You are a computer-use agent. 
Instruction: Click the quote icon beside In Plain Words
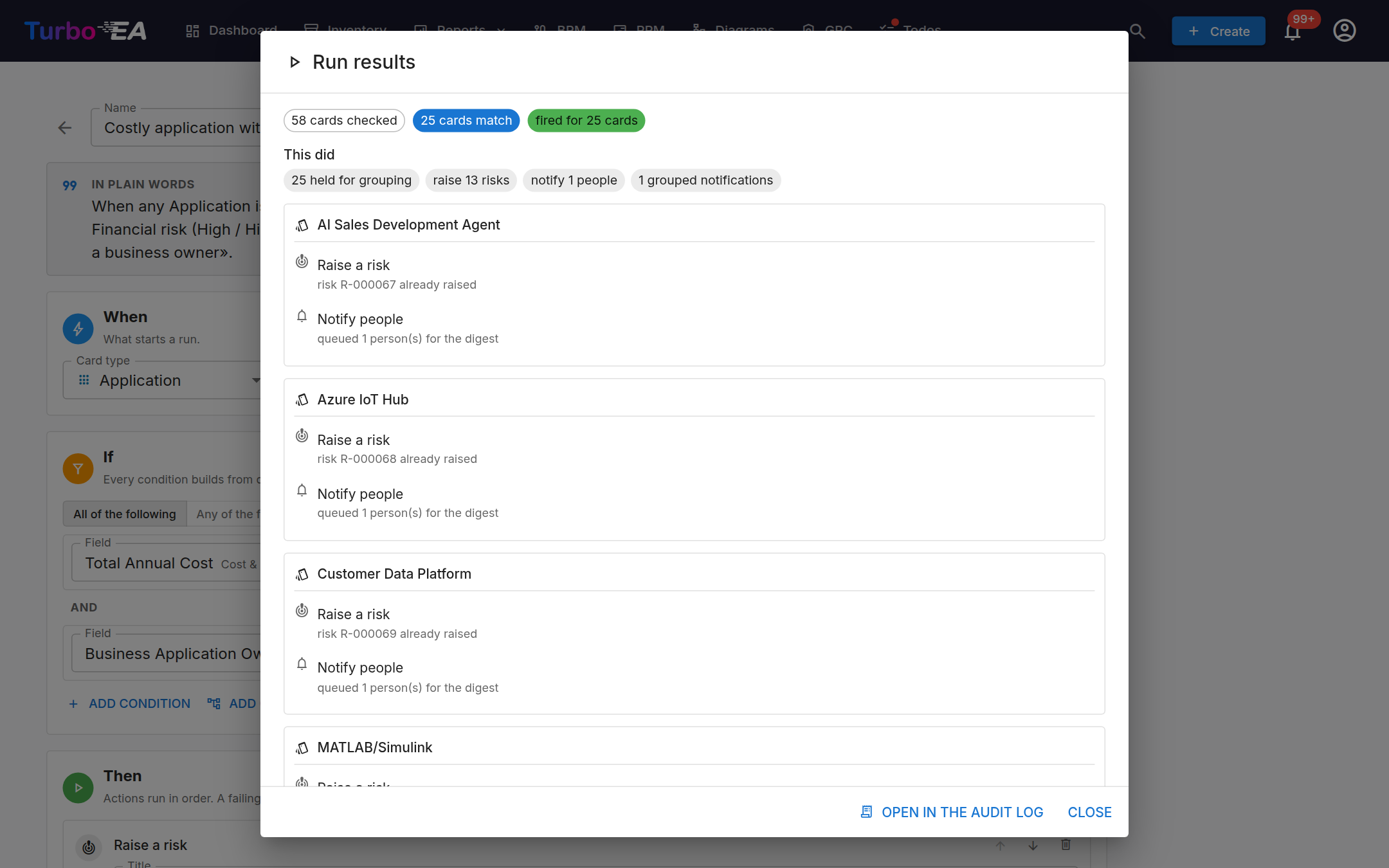(x=69, y=186)
